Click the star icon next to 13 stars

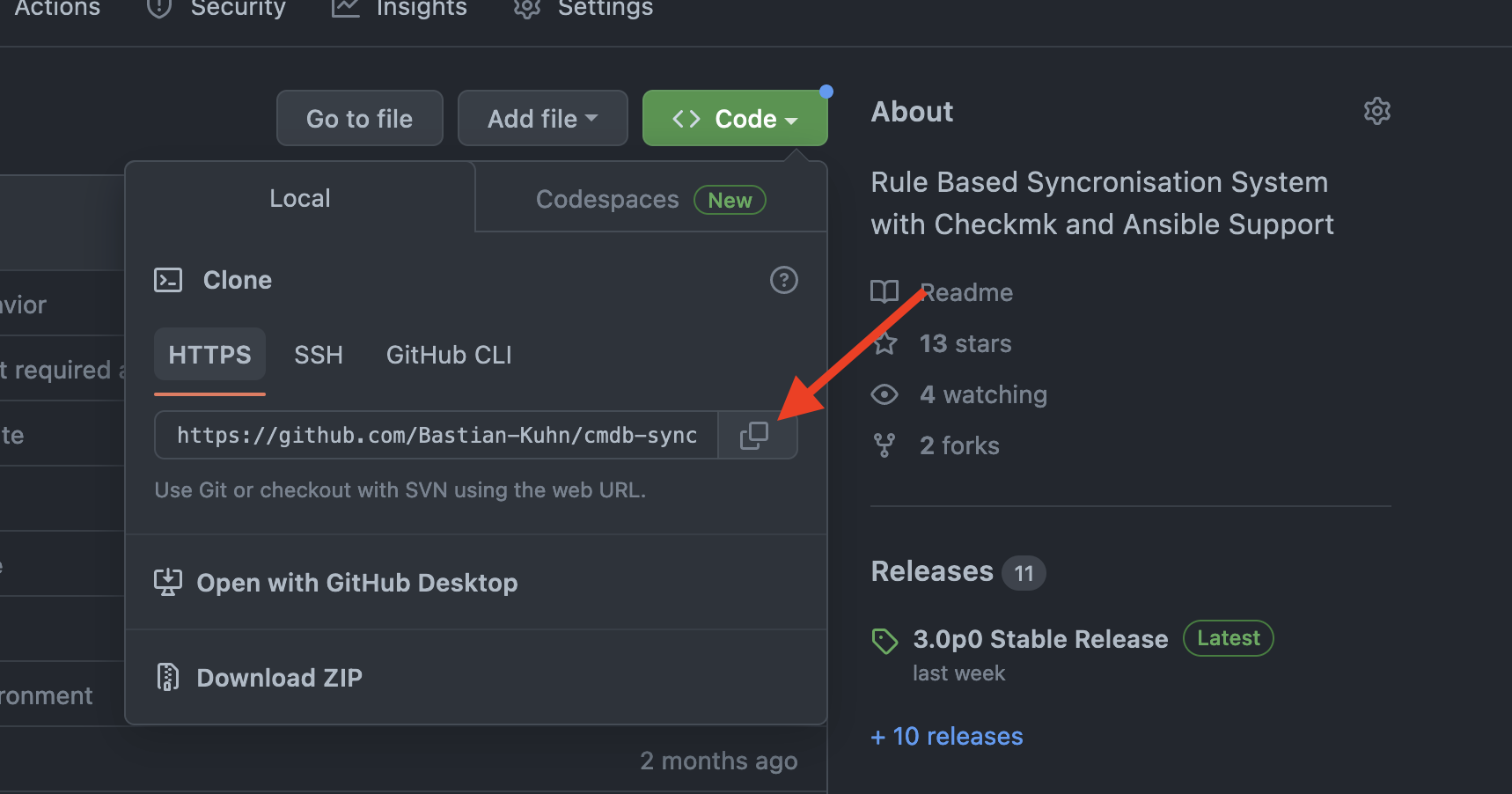[x=884, y=343]
